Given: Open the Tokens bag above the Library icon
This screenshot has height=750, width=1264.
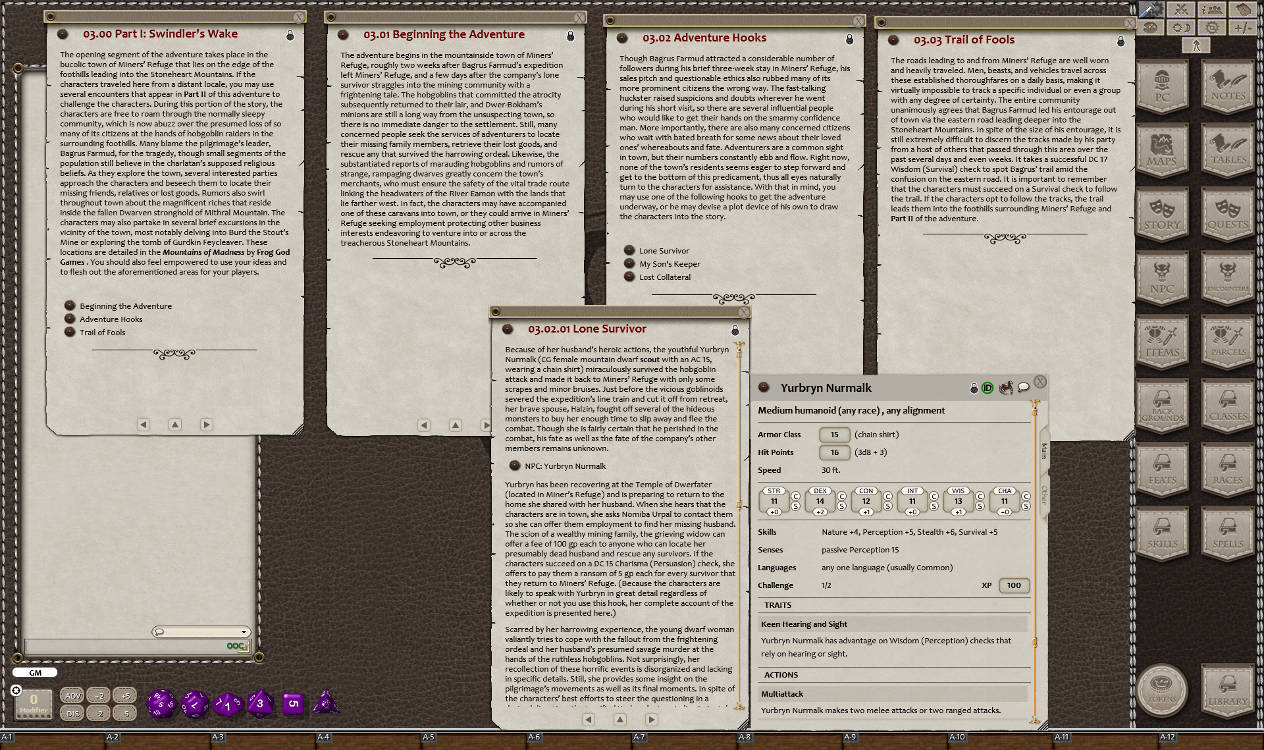Looking at the screenshot, I should 1162,690.
